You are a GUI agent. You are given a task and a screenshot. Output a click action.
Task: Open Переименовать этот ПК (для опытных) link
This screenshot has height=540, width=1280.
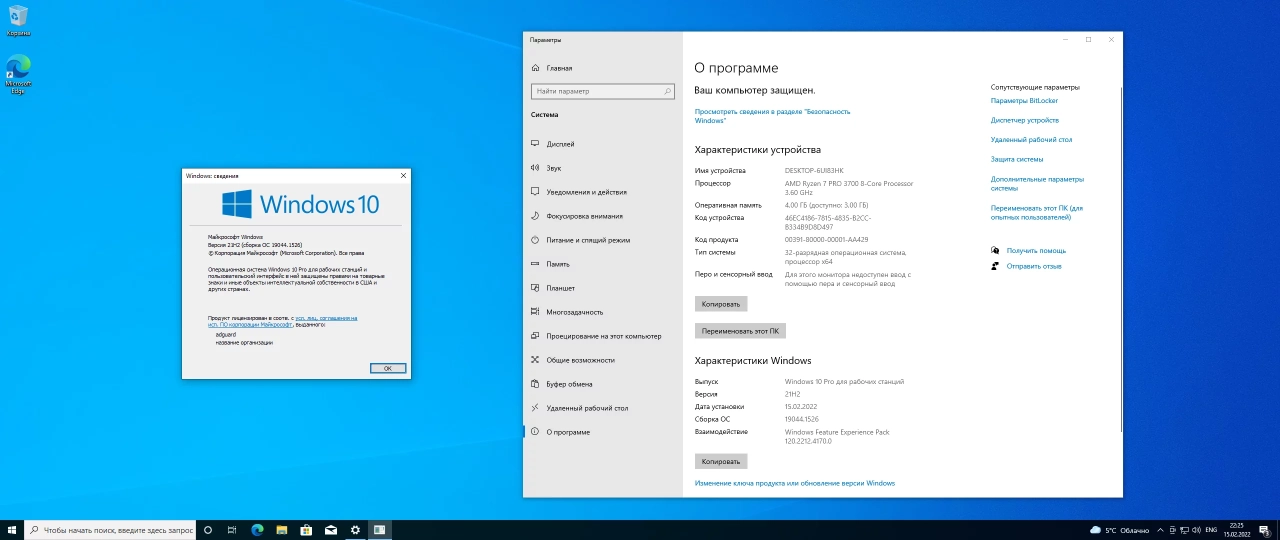(1037, 212)
